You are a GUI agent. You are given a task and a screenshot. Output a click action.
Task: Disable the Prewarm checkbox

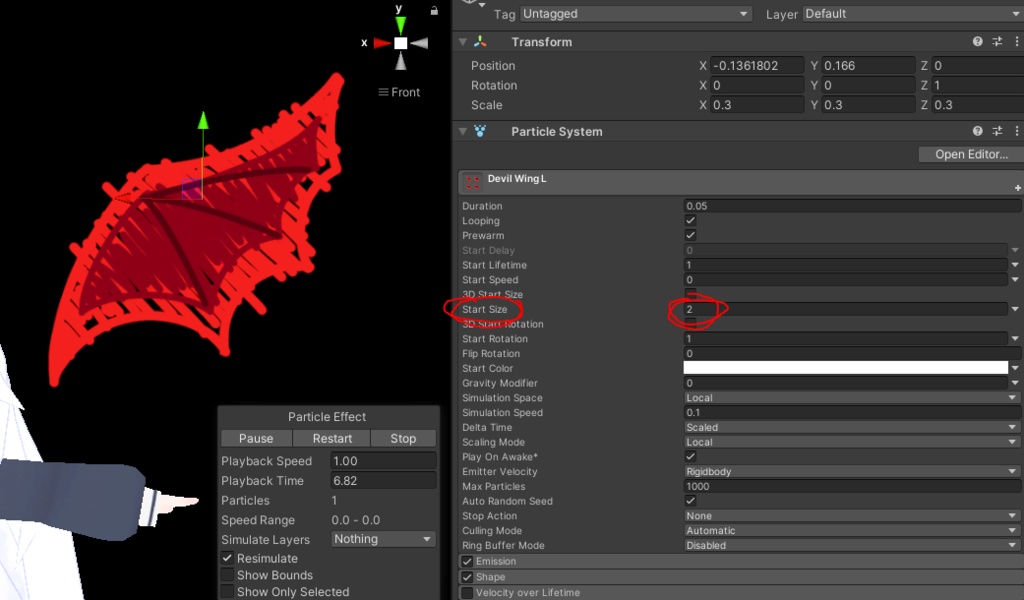click(689, 235)
